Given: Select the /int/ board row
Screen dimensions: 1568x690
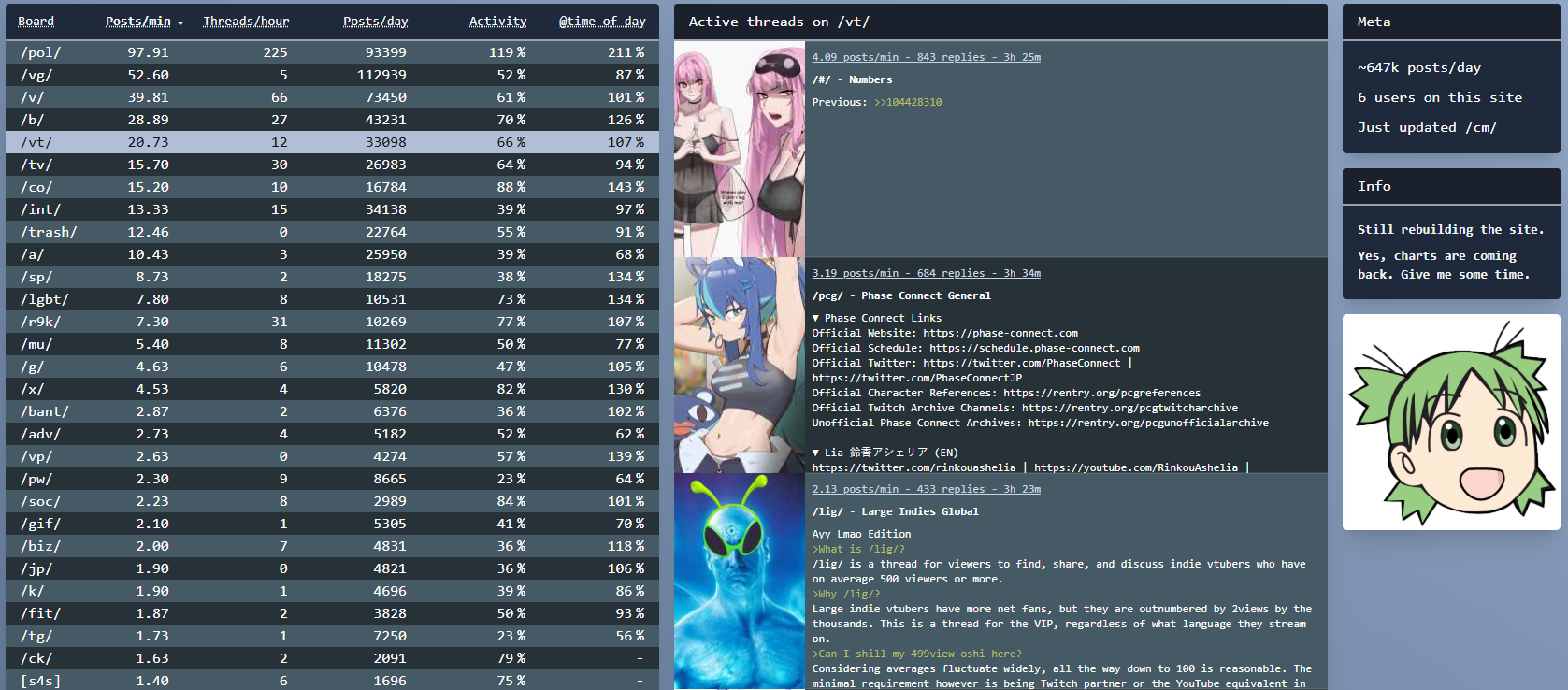Looking at the screenshot, I should coord(332,209).
